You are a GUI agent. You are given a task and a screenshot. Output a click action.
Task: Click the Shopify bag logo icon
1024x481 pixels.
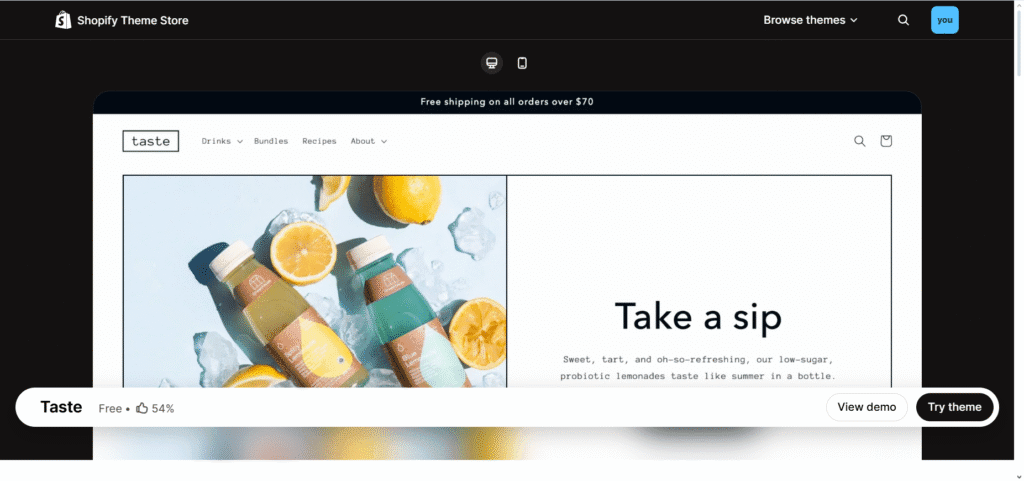[63, 20]
